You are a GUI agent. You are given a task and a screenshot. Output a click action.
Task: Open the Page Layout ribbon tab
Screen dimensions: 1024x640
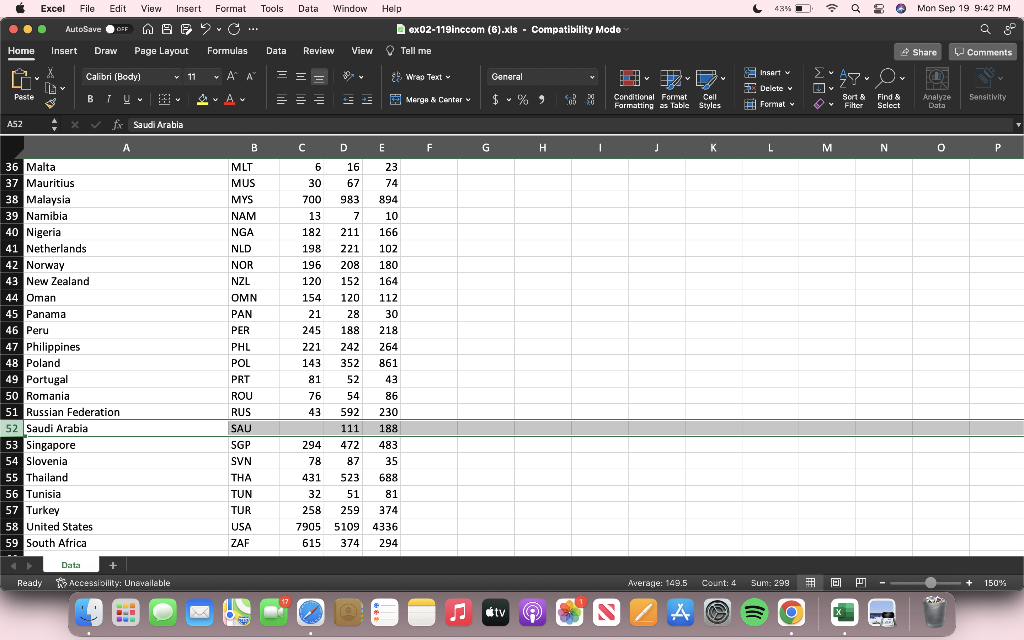click(x=161, y=51)
